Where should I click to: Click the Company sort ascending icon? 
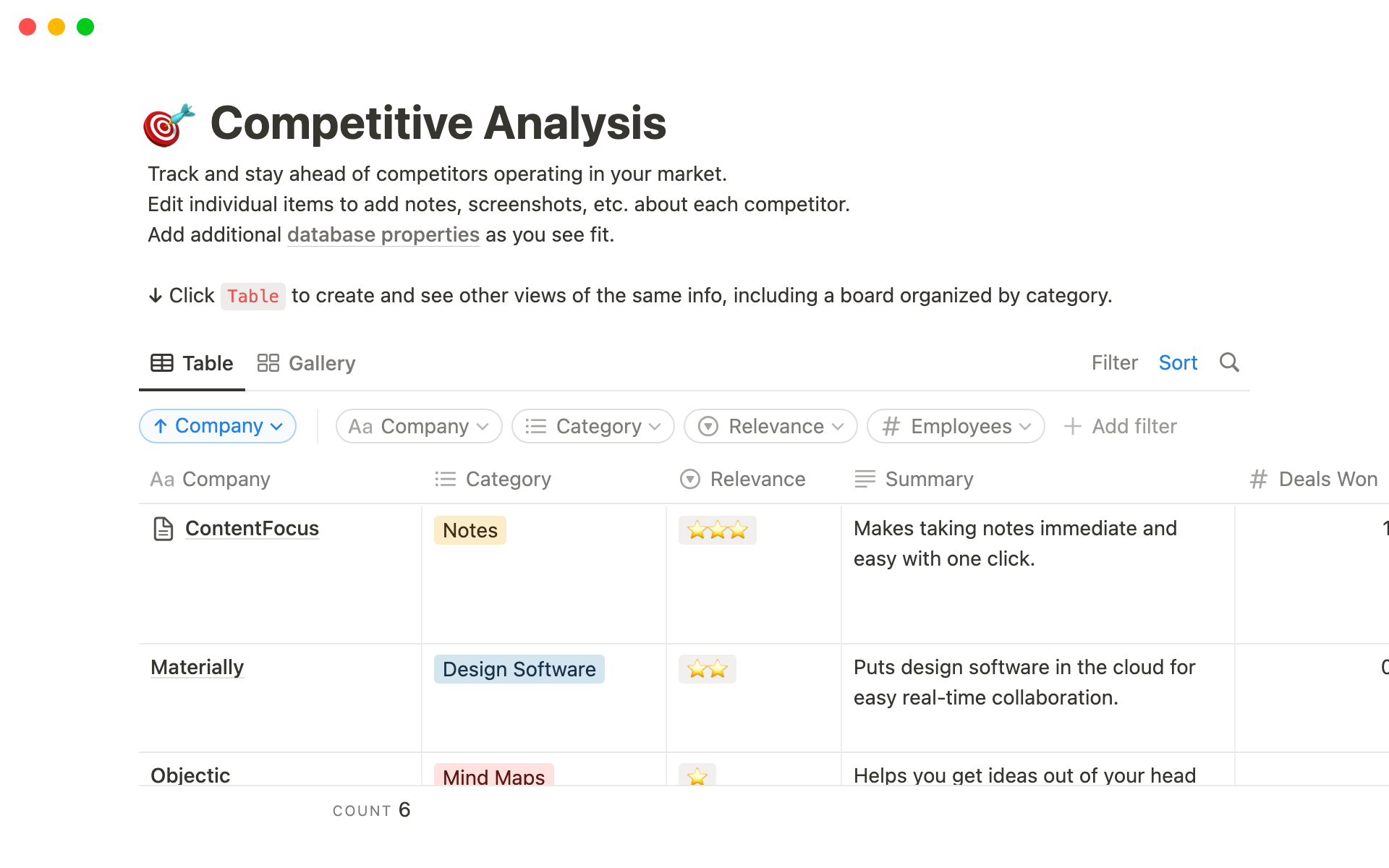162,425
